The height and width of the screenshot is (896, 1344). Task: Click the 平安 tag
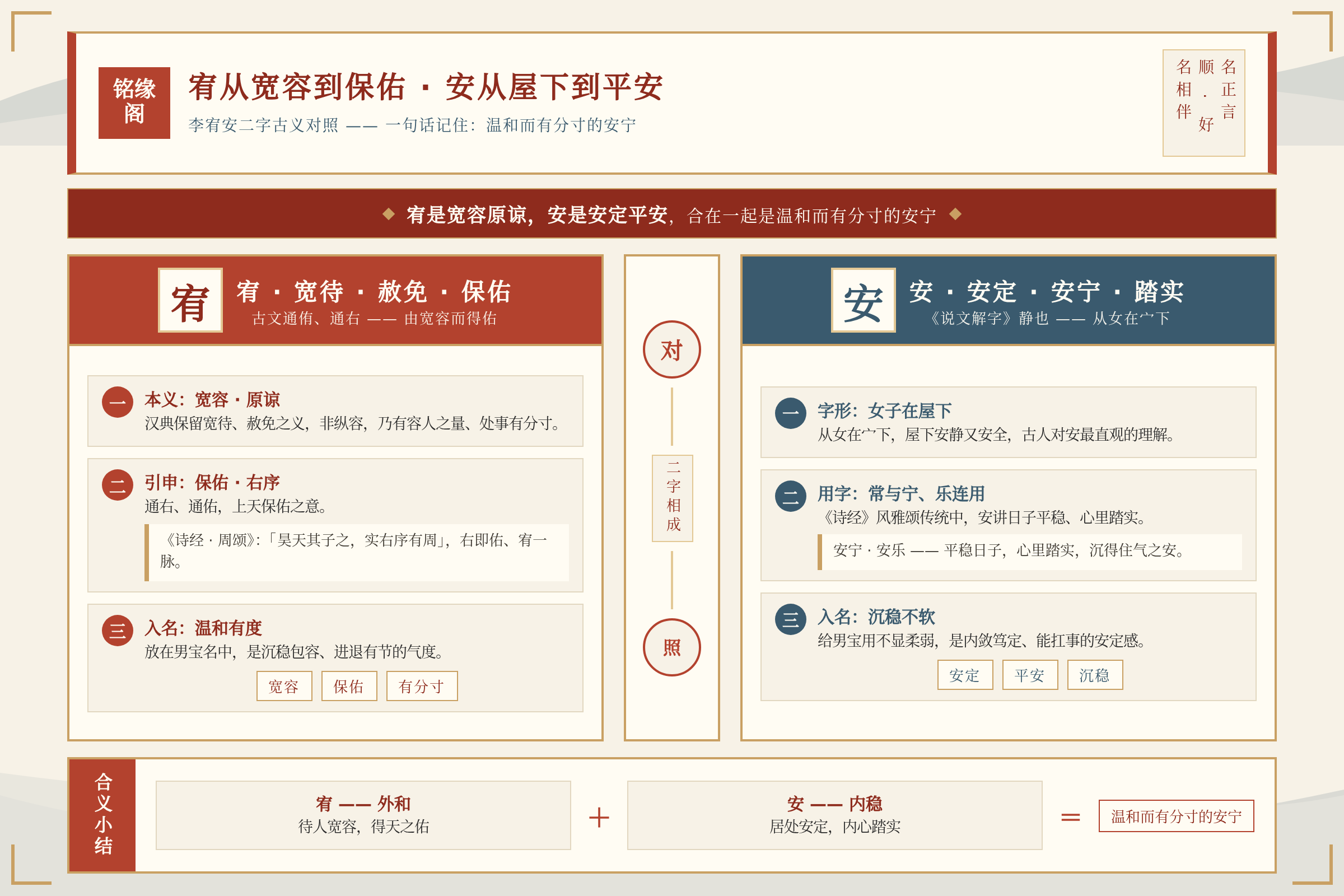point(1030,675)
